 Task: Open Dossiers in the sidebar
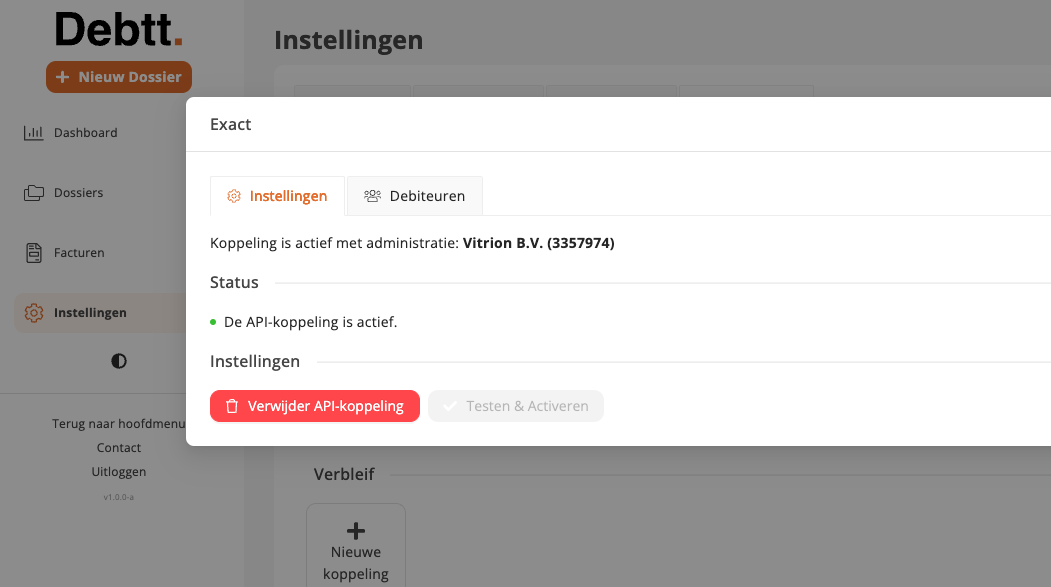[x=78, y=193]
